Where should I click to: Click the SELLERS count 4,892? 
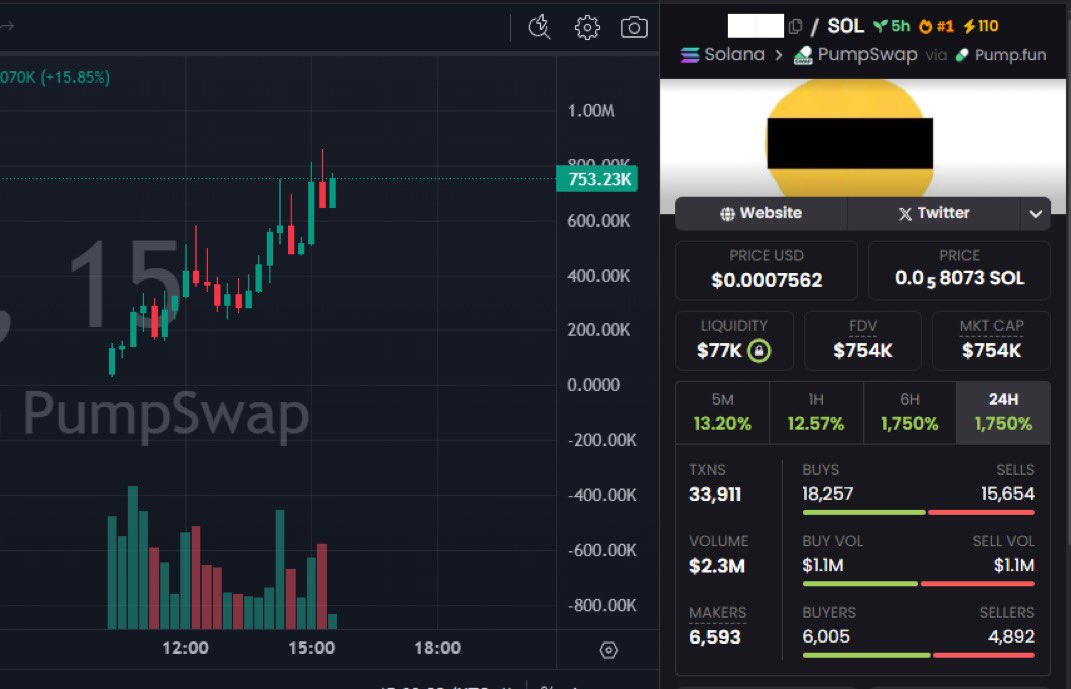pos(1011,636)
